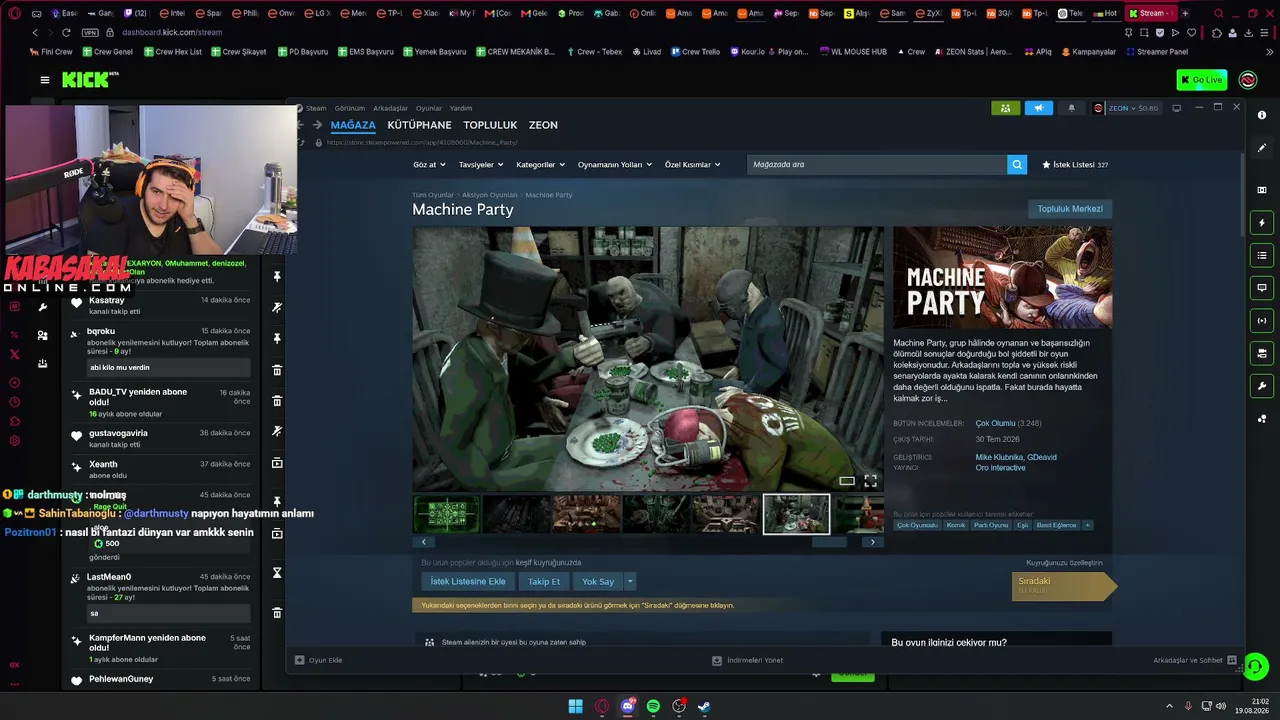
Task: Click the Steam back arrow
Action: click(x=300, y=125)
